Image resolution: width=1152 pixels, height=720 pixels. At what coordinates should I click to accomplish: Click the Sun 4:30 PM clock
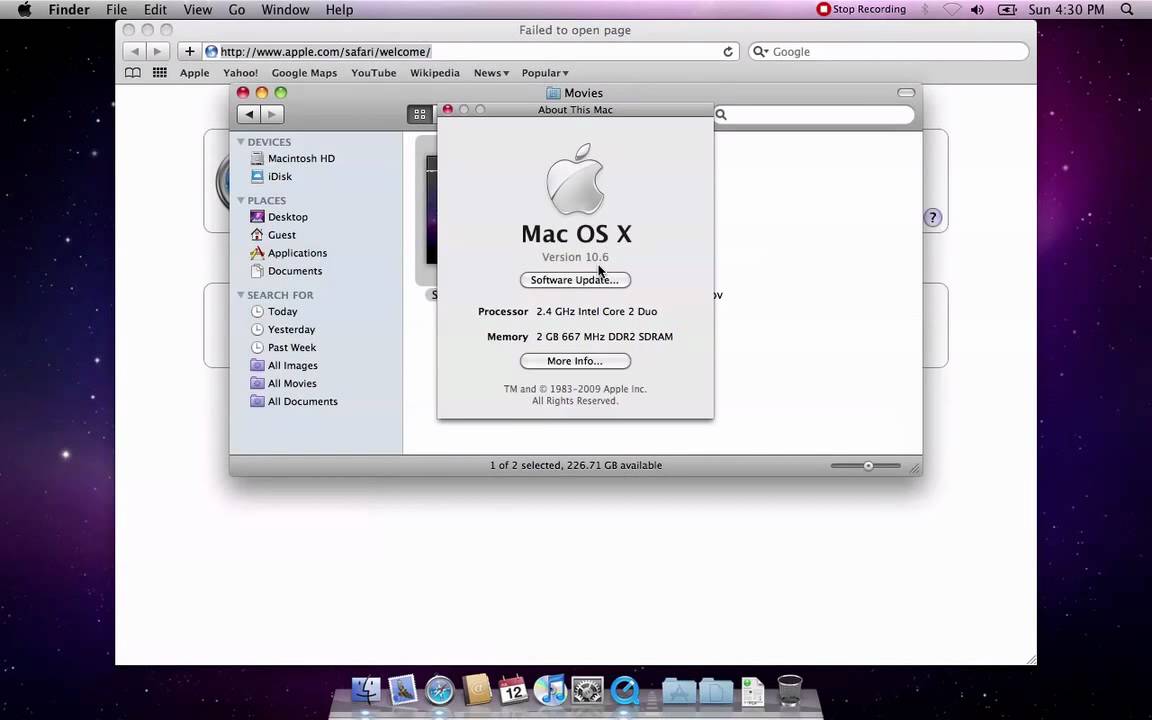[1066, 10]
